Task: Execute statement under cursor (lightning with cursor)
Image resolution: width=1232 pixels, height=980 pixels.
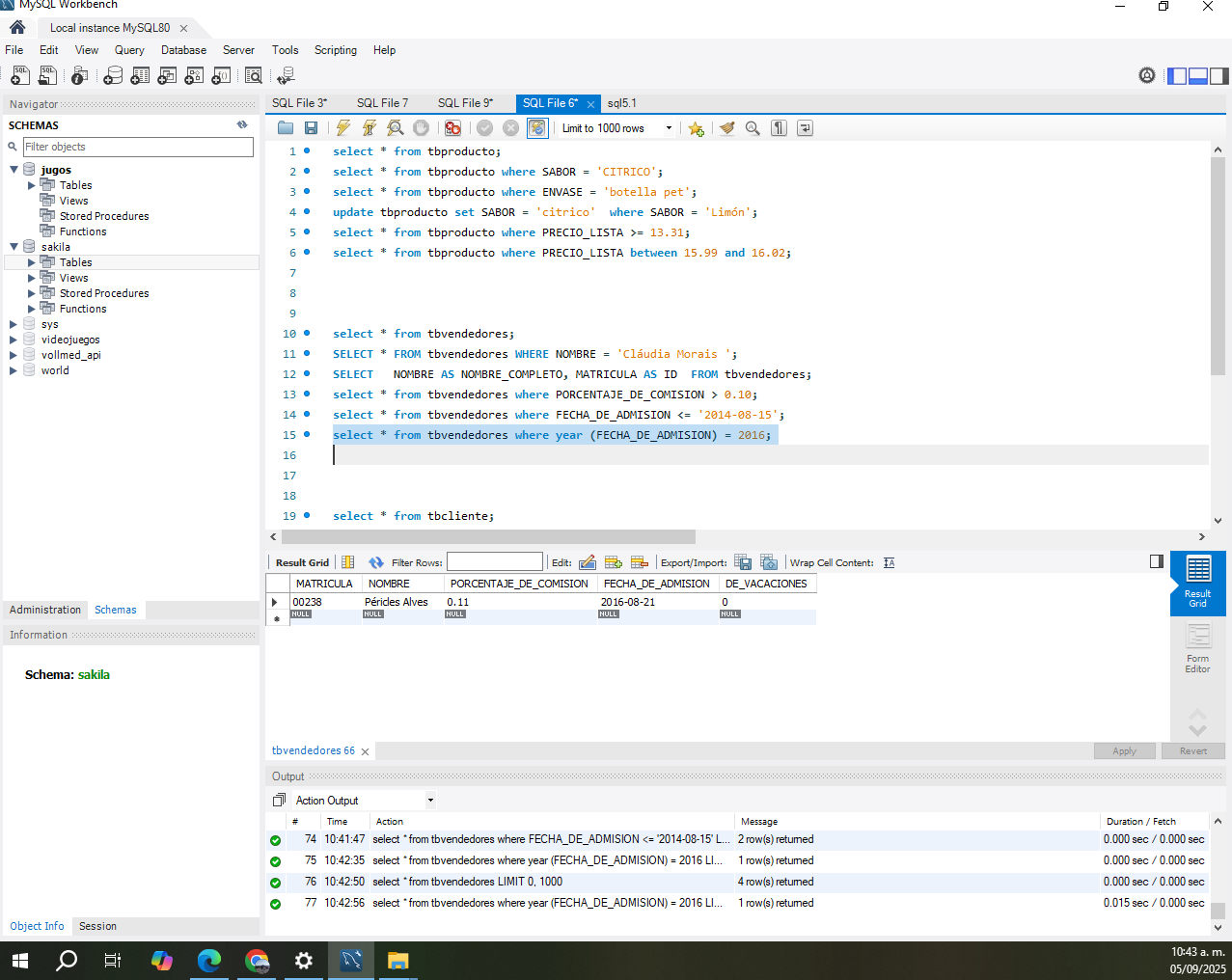Action: pyautogui.click(x=370, y=128)
